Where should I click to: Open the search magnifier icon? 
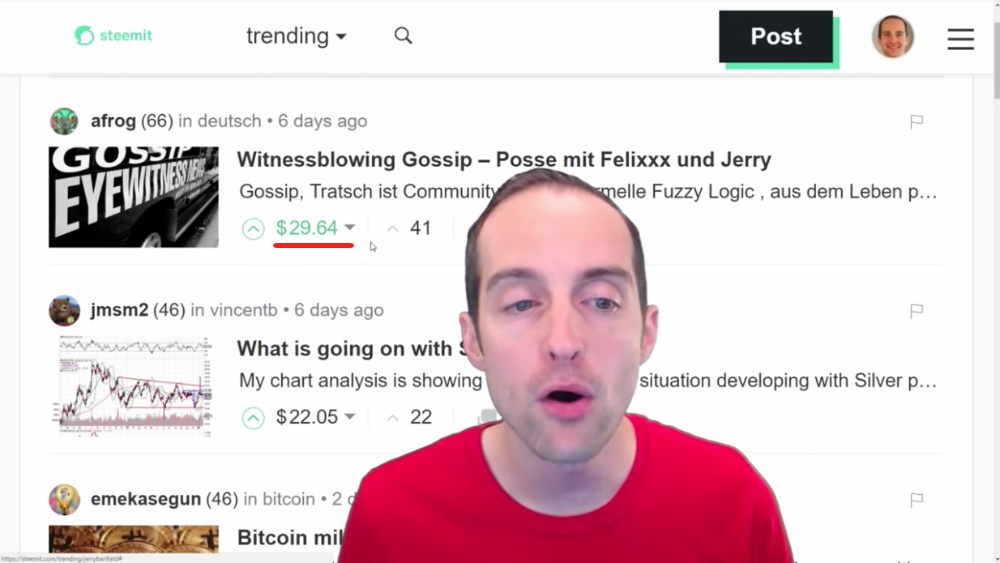click(x=403, y=36)
